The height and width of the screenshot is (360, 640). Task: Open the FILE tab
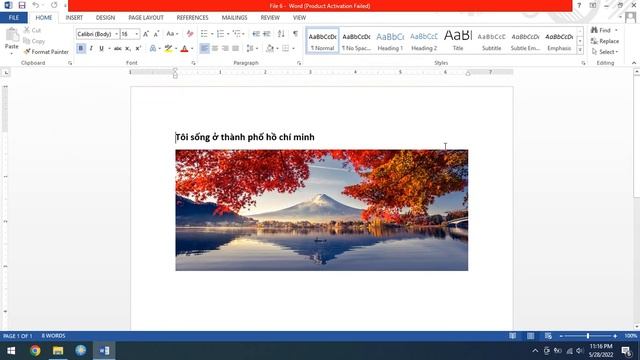tap(14, 18)
